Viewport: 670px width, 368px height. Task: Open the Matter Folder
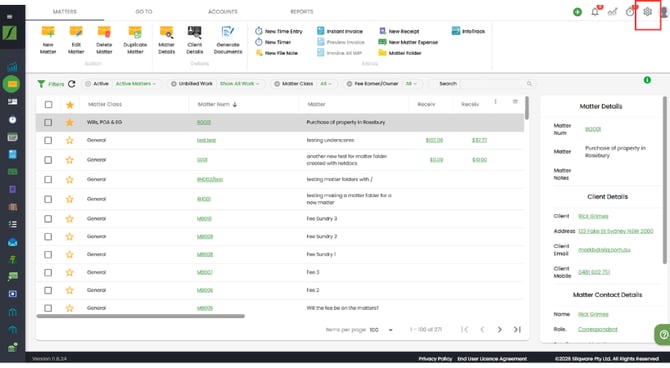400,53
